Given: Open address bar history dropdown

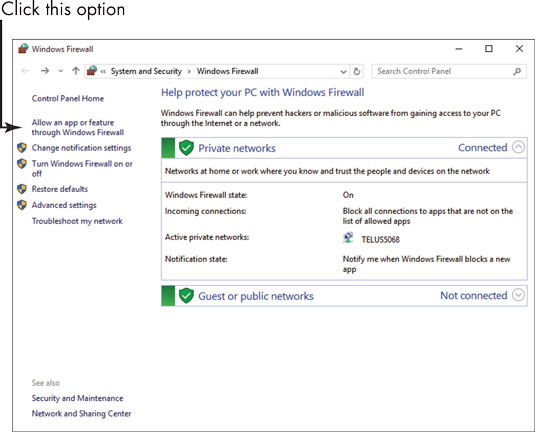Looking at the screenshot, I should pos(344,72).
